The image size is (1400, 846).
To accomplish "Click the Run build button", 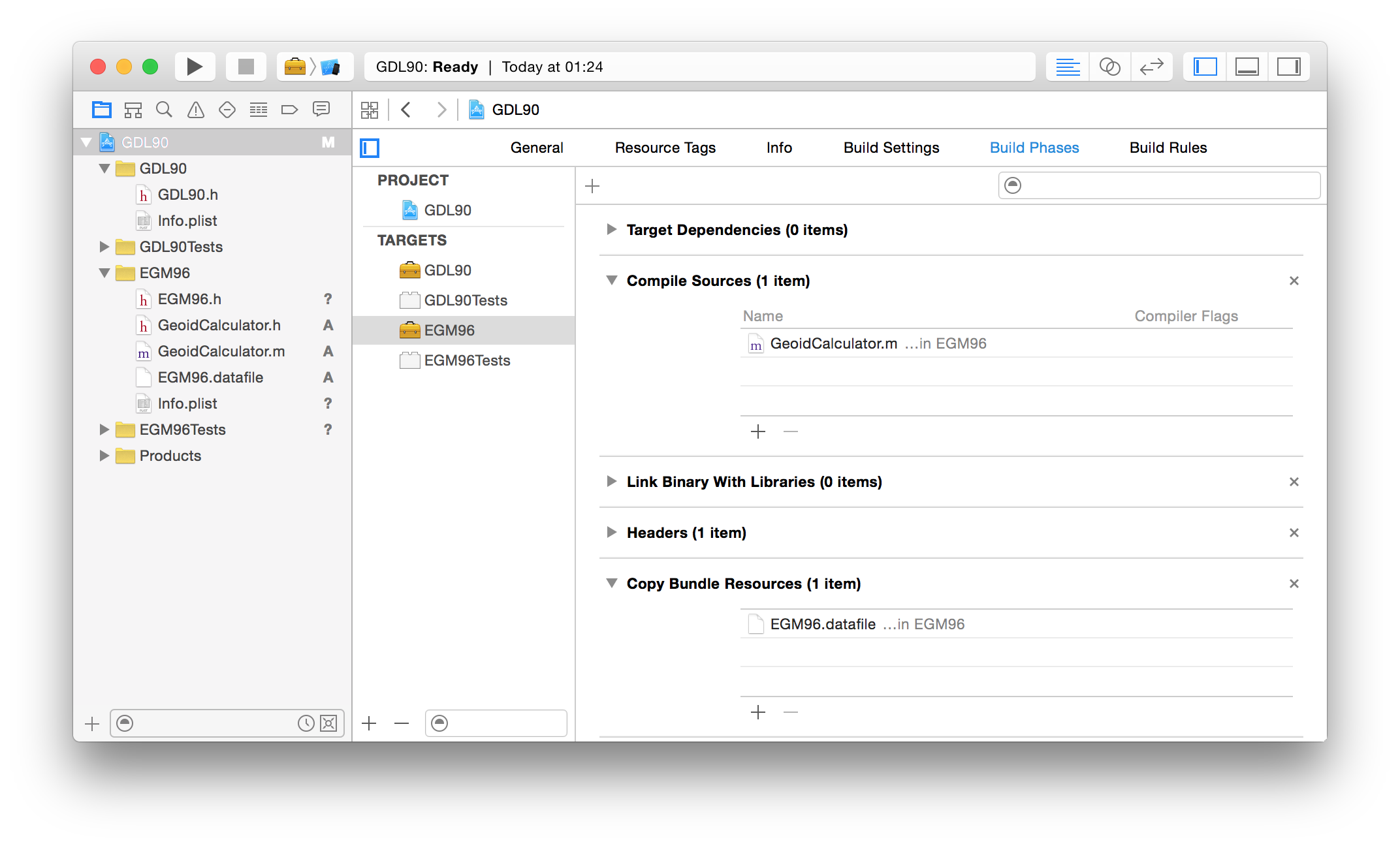I will 194,67.
